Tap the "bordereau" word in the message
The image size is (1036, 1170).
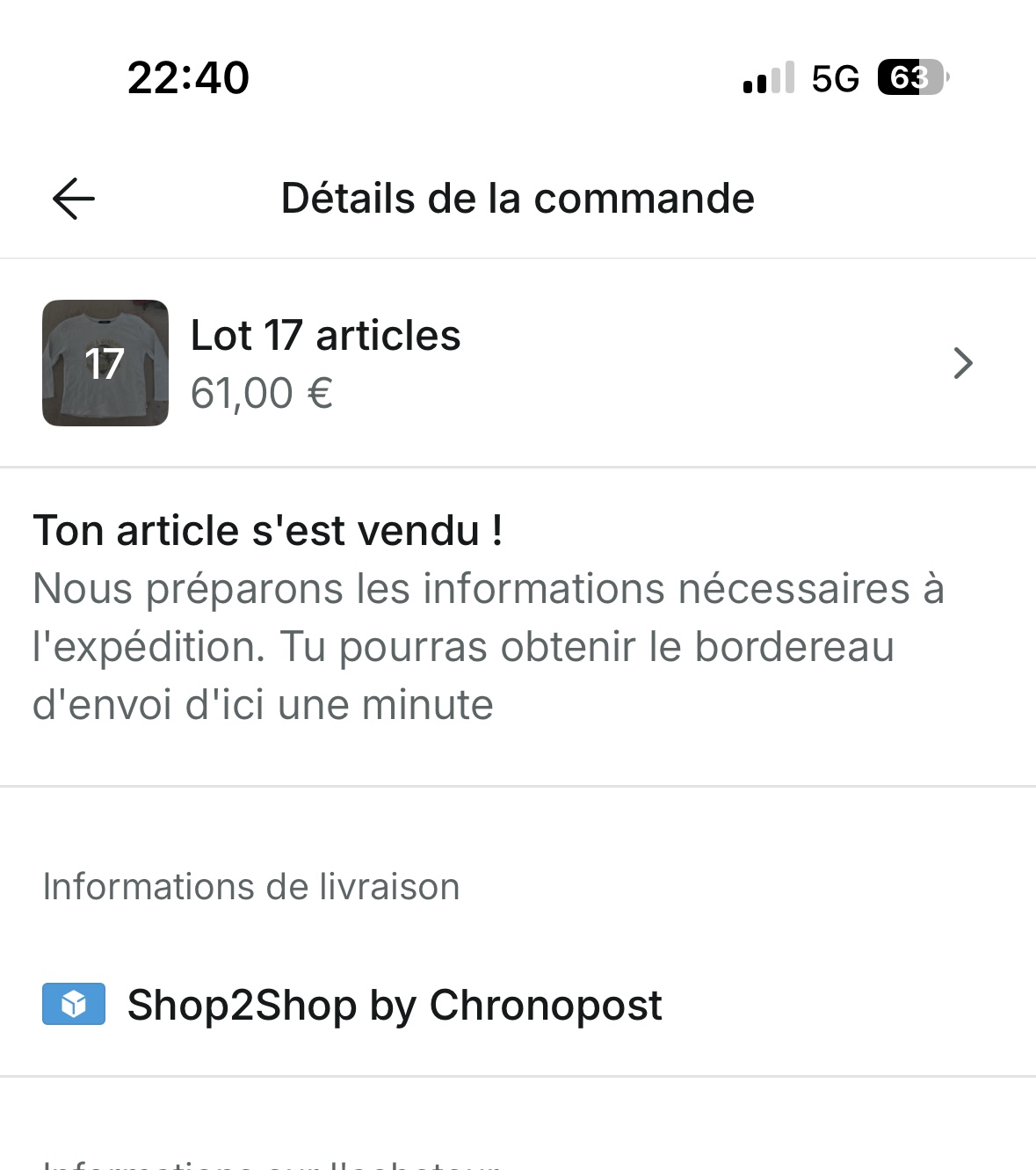click(x=794, y=647)
